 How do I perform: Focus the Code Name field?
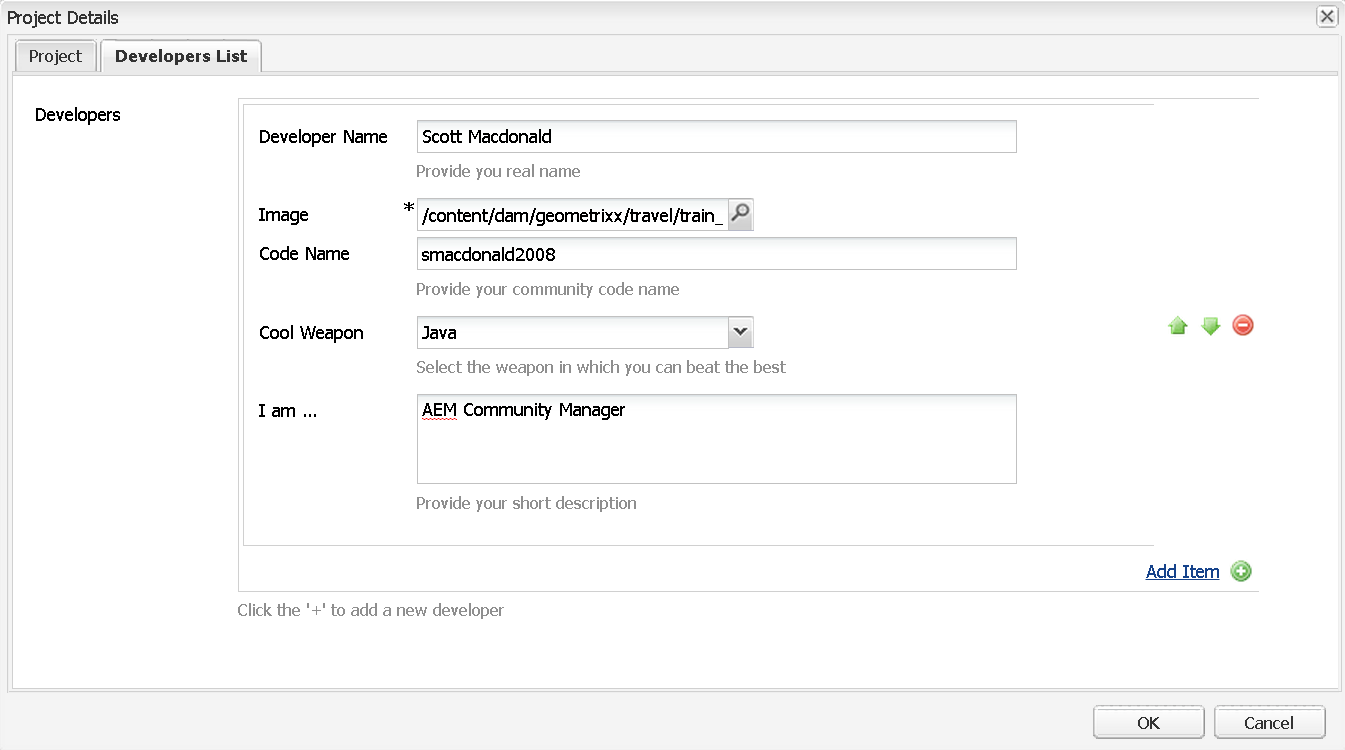point(716,254)
